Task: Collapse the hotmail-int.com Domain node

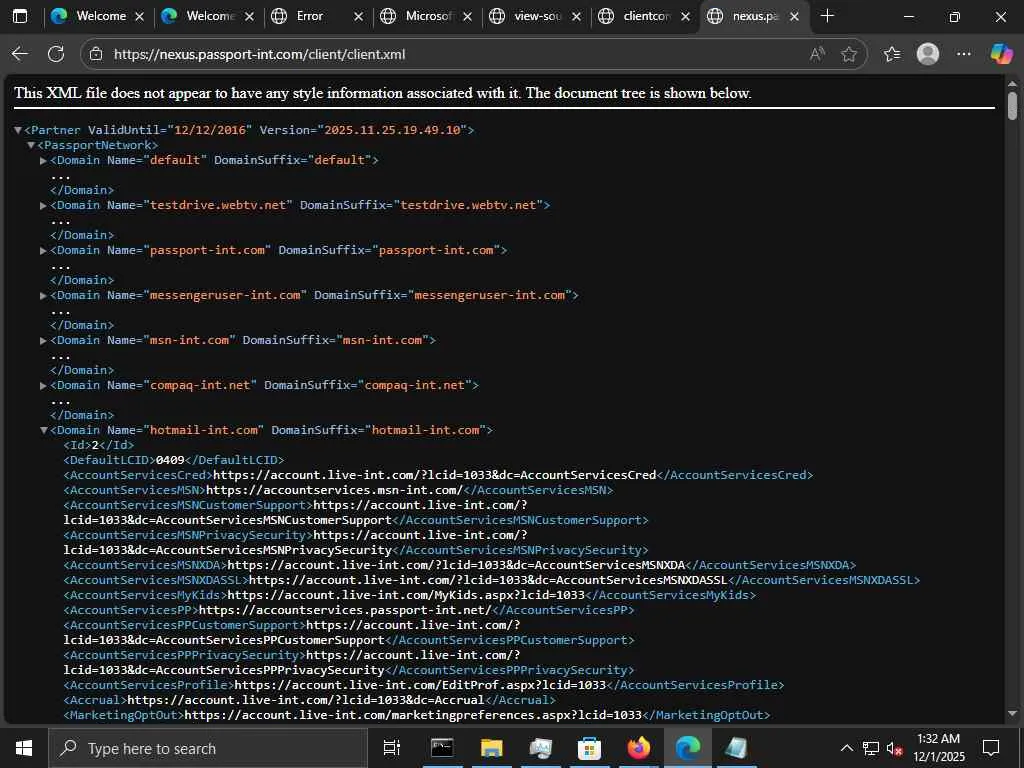Action: click(44, 430)
